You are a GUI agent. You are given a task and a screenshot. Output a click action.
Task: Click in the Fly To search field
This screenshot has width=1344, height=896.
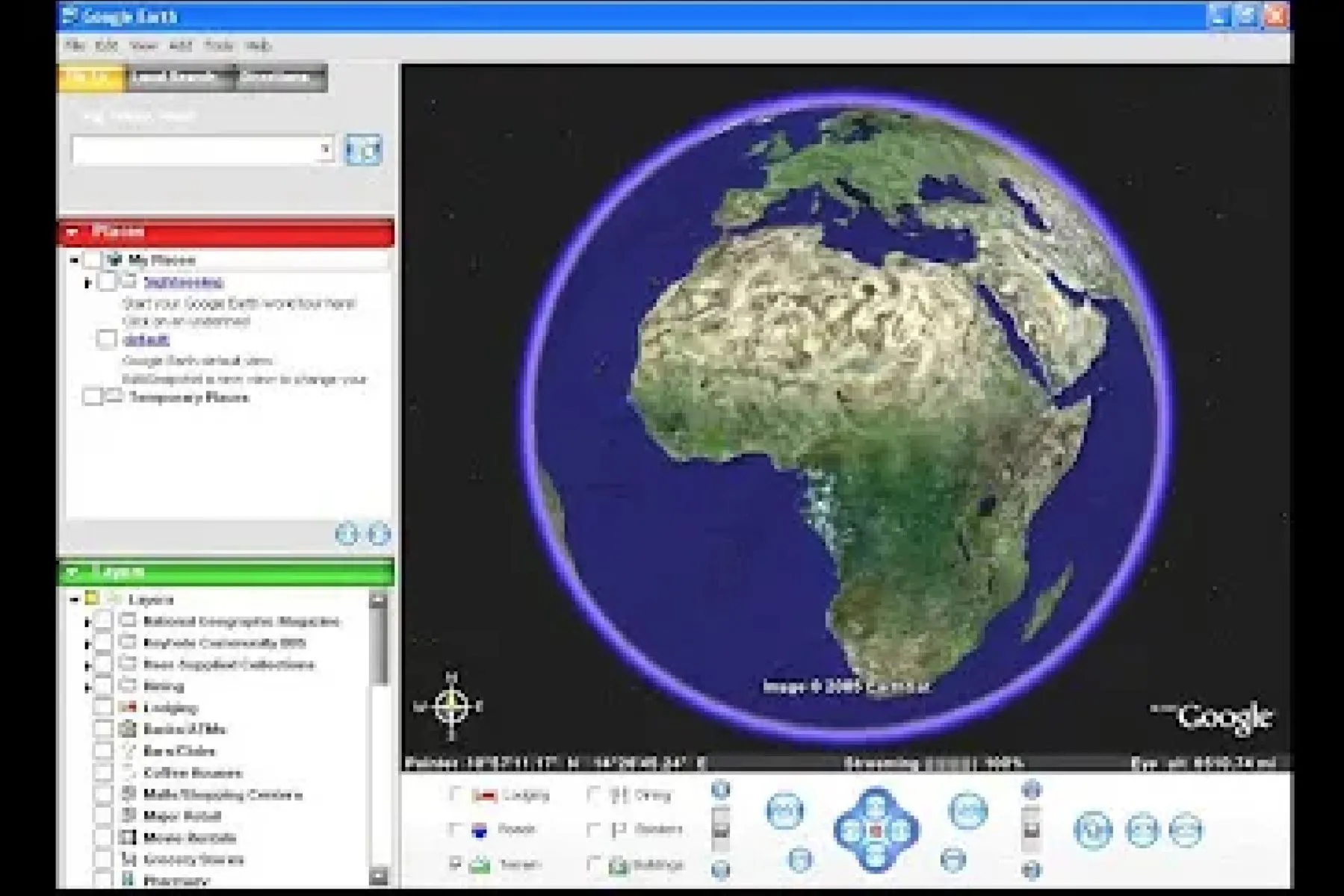[196, 150]
